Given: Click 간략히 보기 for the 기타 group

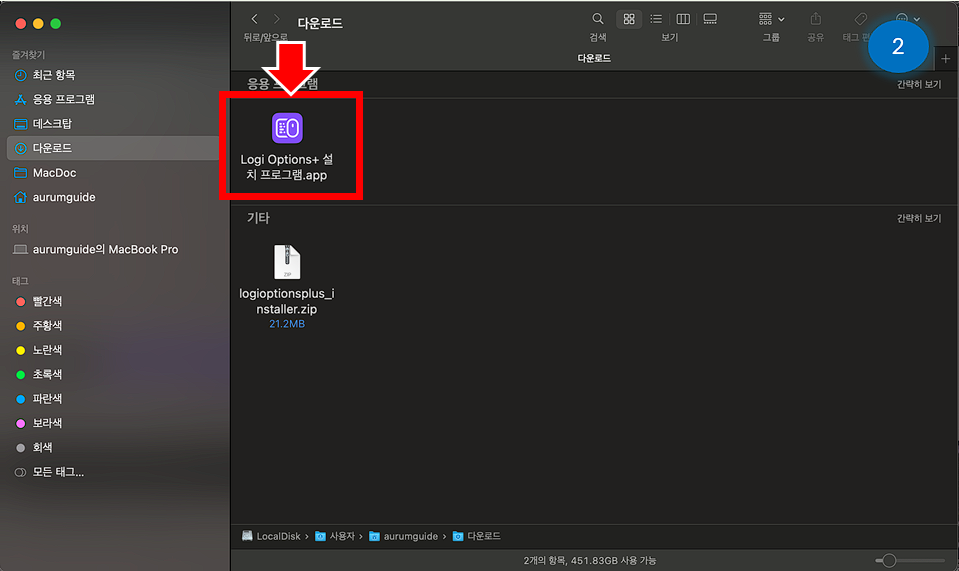Looking at the screenshot, I should [x=919, y=218].
